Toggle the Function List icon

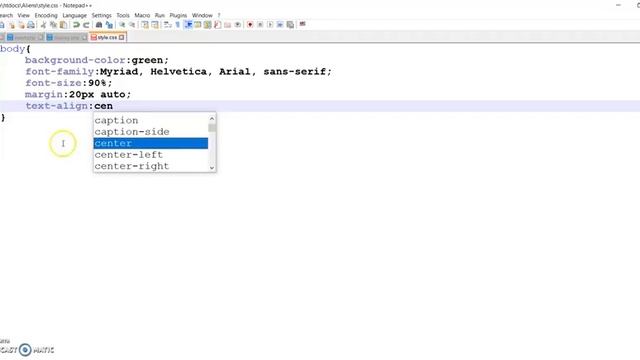218,25
